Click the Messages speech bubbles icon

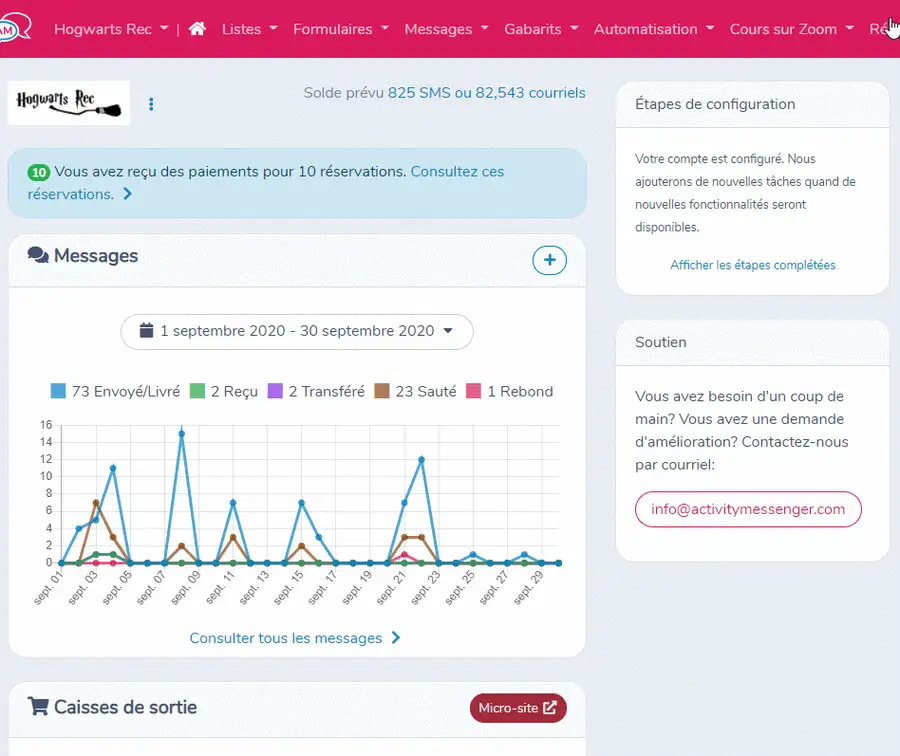[x=38, y=255]
